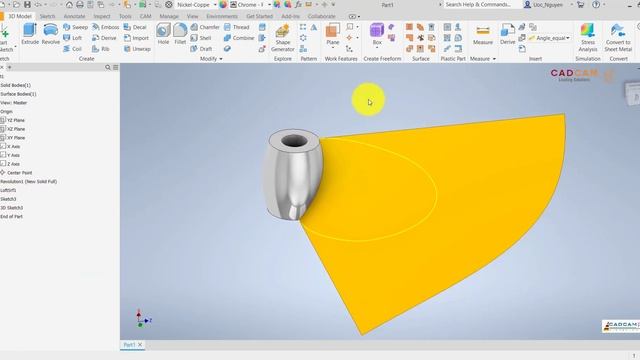Screen dimensions: 640x360
Task: Select End of Part marker in browser
Action: (11, 217)
